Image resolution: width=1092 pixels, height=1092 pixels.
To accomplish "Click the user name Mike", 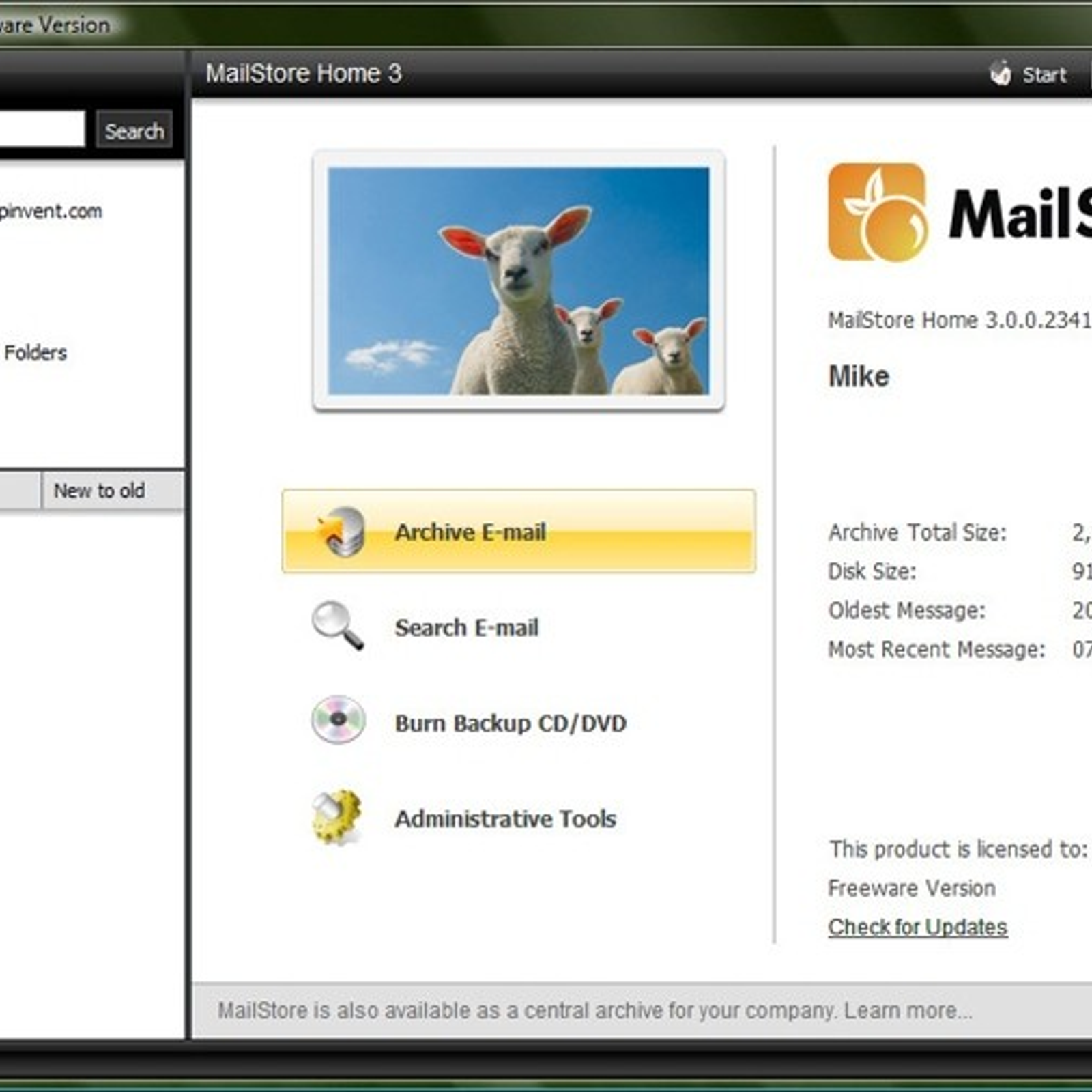I will pos(859,376).
